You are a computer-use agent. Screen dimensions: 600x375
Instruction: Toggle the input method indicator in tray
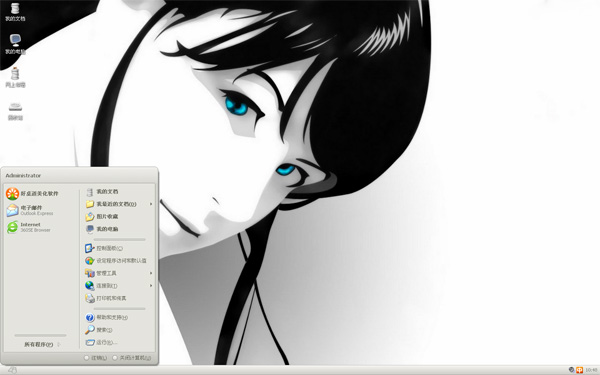click(x=579, y=370)
